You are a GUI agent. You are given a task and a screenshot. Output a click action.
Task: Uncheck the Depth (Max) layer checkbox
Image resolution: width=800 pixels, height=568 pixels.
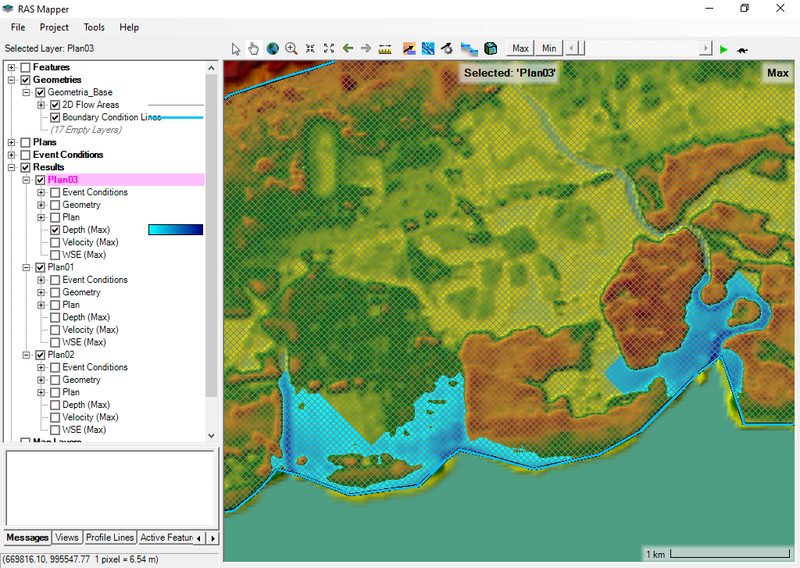click(x=55, y=230)
